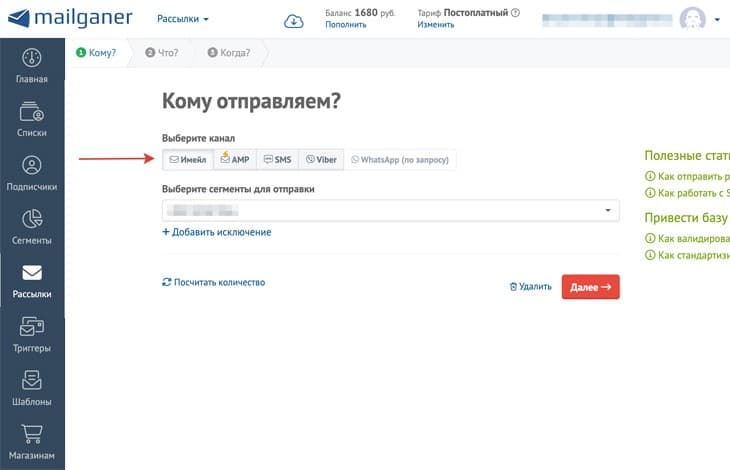Select the Имейл channel
Screen dimensions: 730x470
tap(187, 160)
